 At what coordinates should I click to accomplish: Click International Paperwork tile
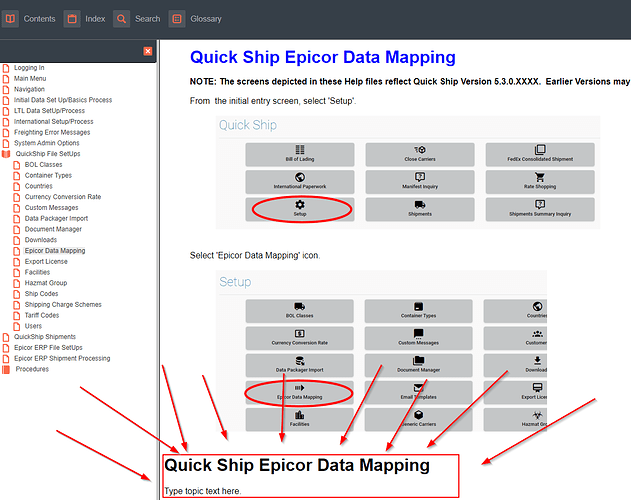(300, 182)
